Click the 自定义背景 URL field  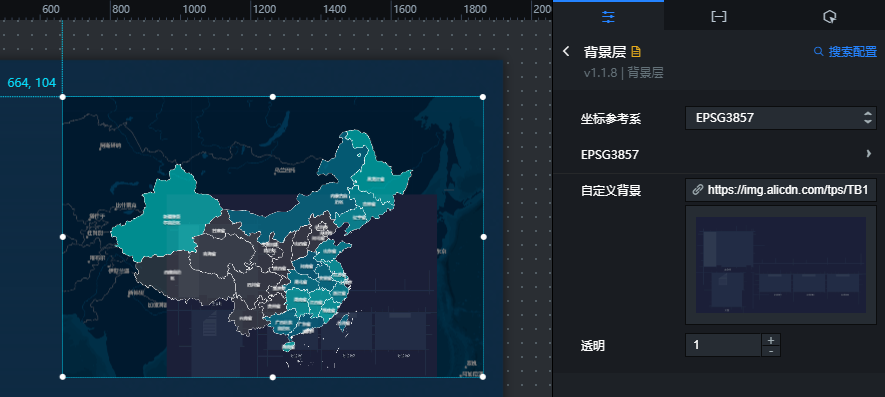[781, 190]
